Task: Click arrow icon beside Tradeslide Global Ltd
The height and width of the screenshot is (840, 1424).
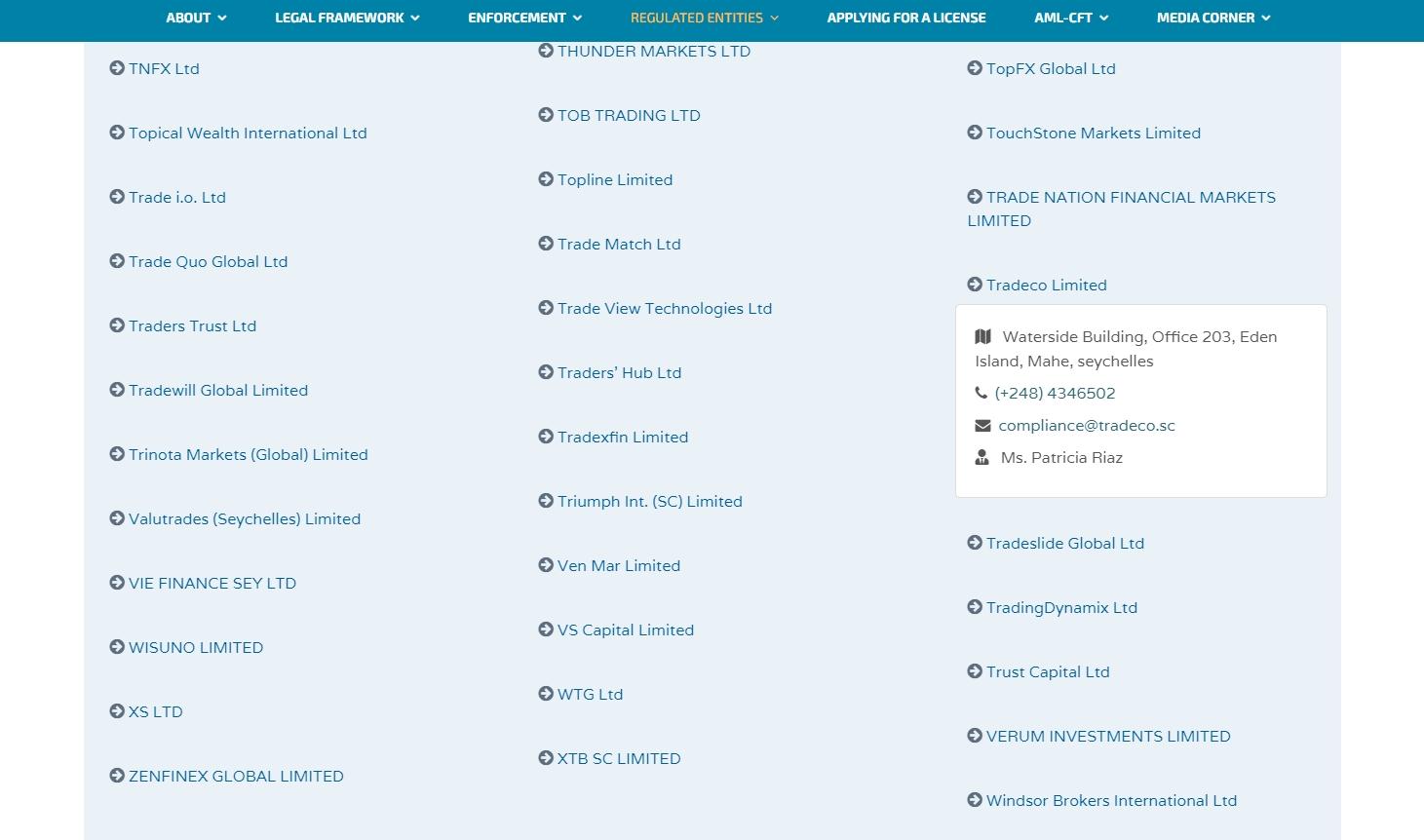Action: coord(975,543)
